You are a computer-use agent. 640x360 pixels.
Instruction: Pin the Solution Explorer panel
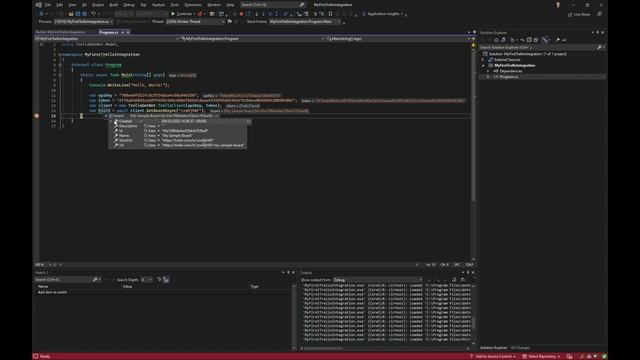coord(598,32)
